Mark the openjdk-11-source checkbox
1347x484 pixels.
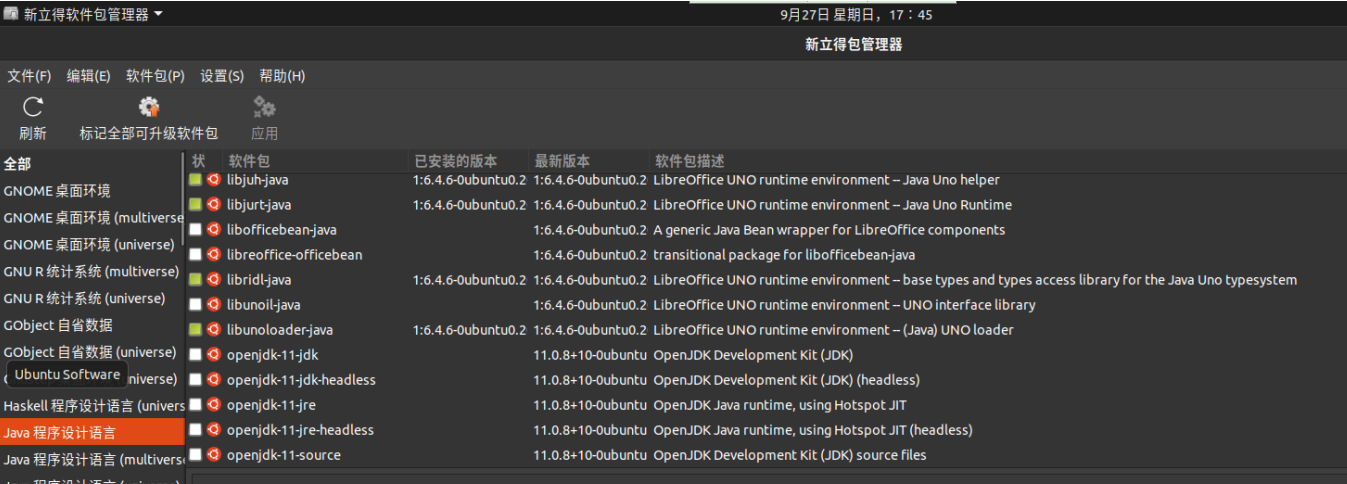click(195, 455)
